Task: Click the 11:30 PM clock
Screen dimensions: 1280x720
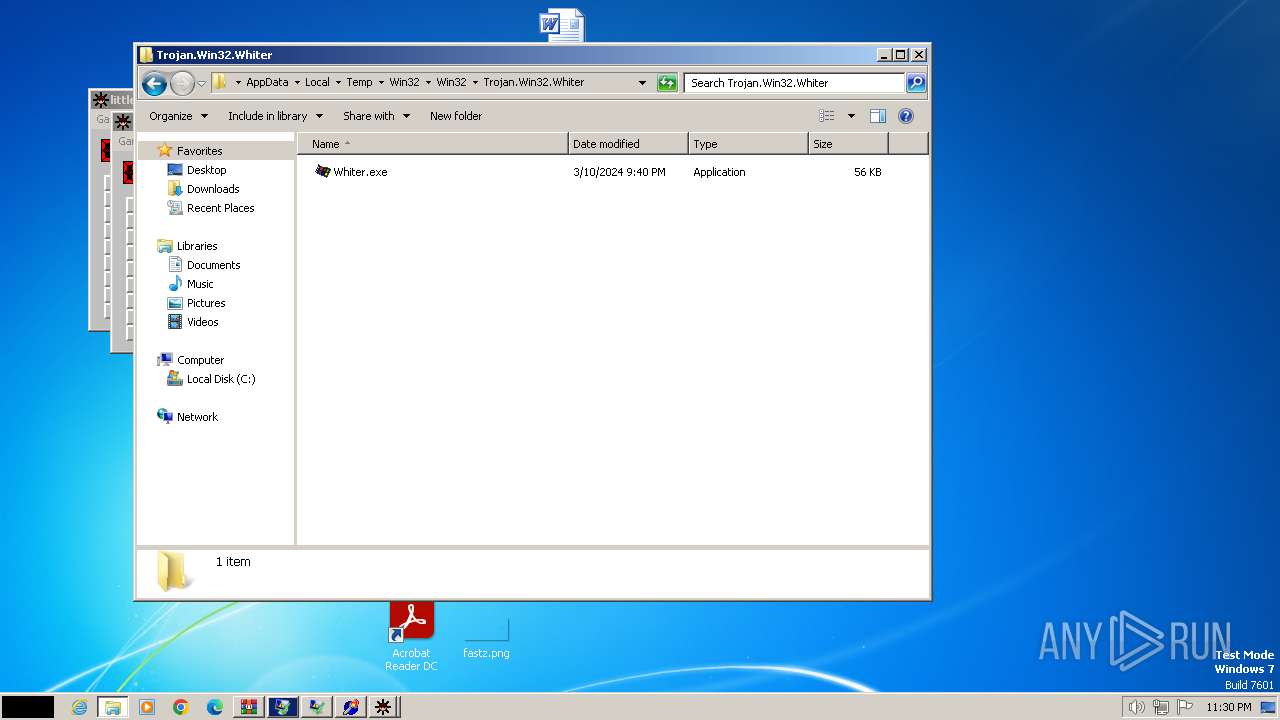Action: [1228, 707]
